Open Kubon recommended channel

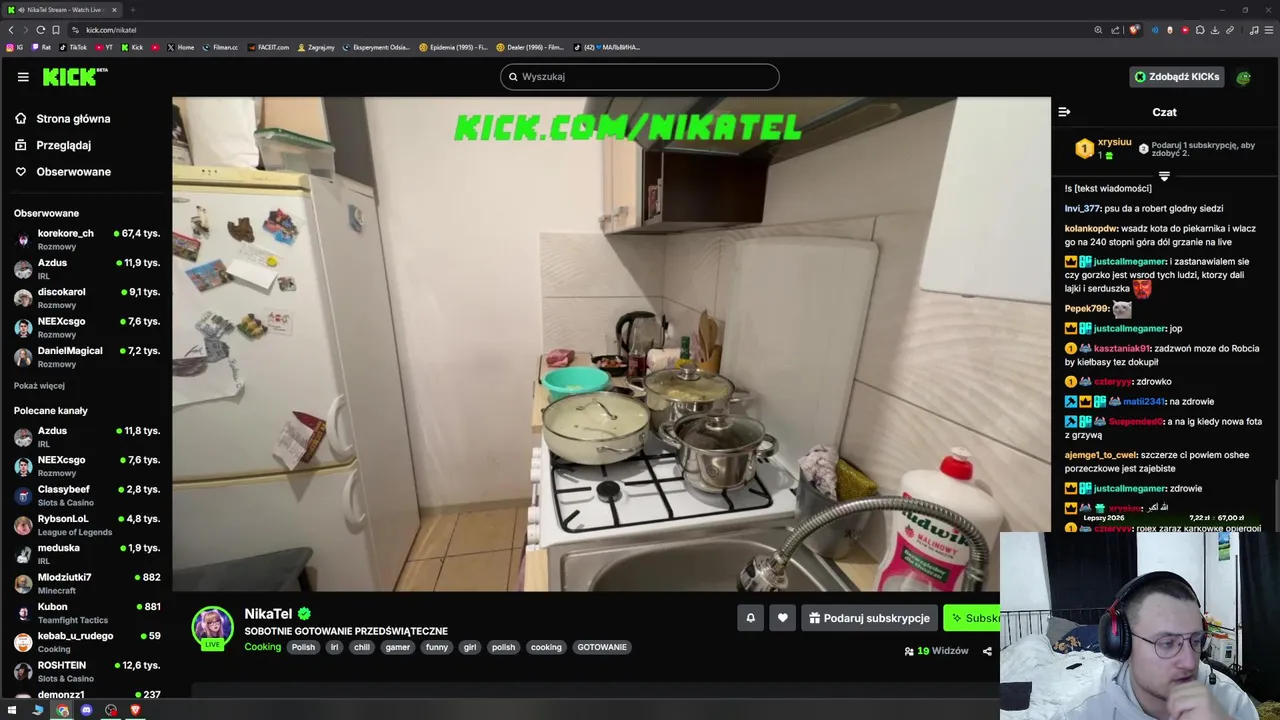(x=87, y=612)
